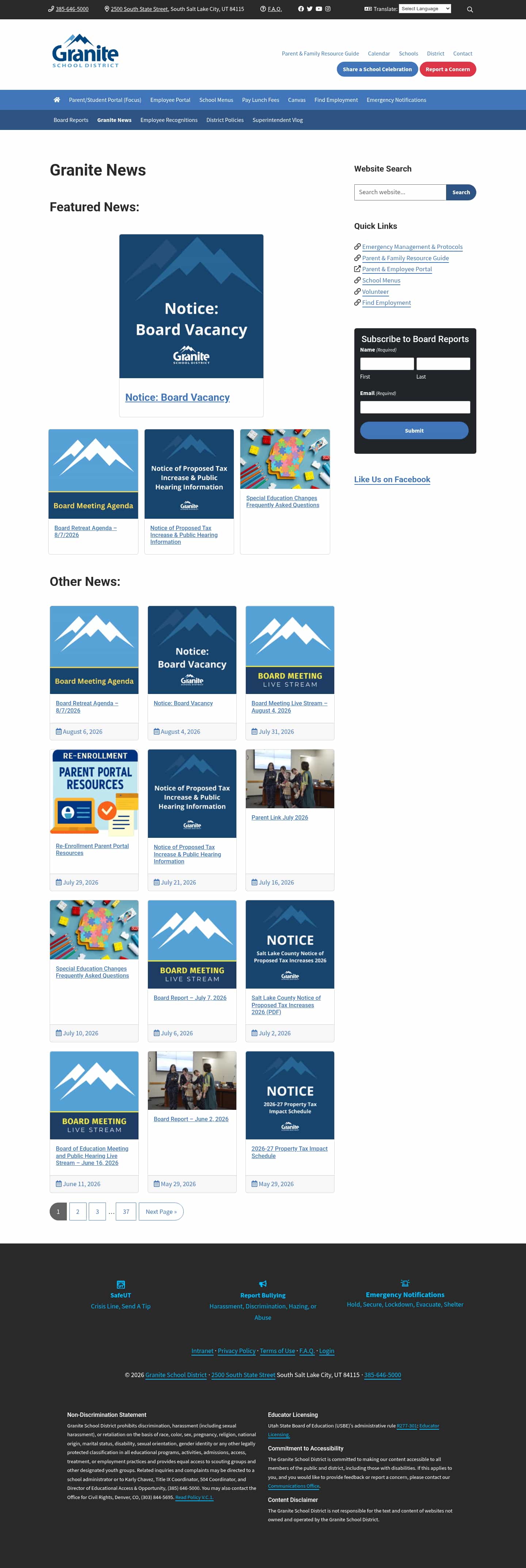This screenshot has width=526, height=1568.
Task: Go to Next Page of news
Action: click(161, 1212)
